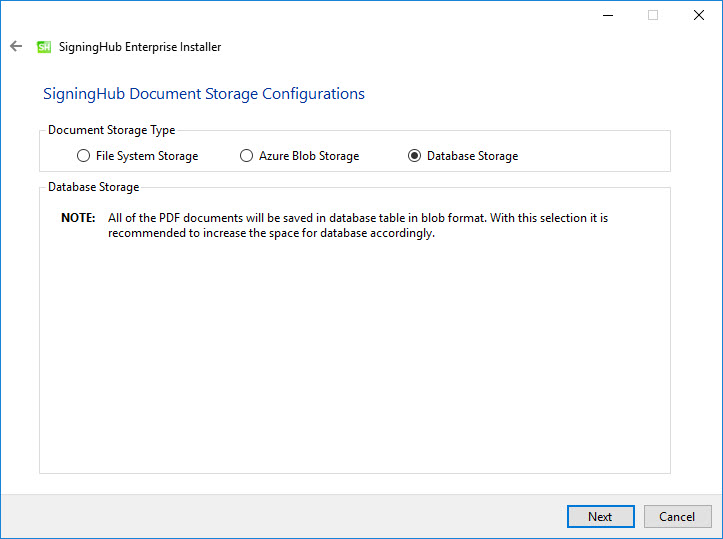Click the bold NOTE: label
Viewport: 723px width, 539px height.
click(78, 218)
